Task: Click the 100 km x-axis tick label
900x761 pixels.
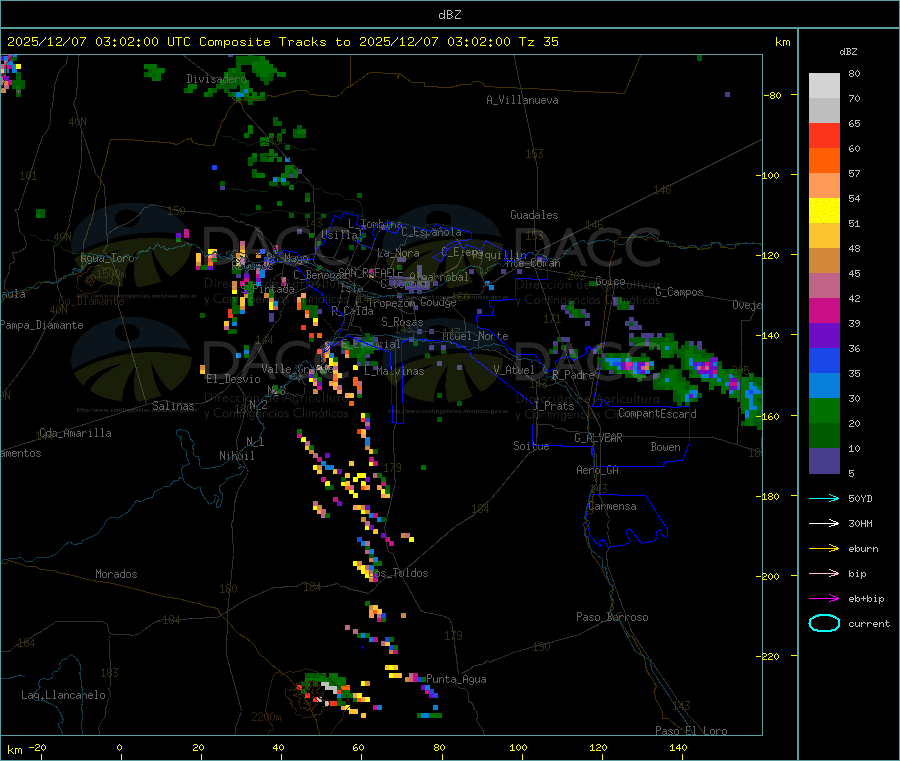Action: pyautogui.click(x=518, y=747)
